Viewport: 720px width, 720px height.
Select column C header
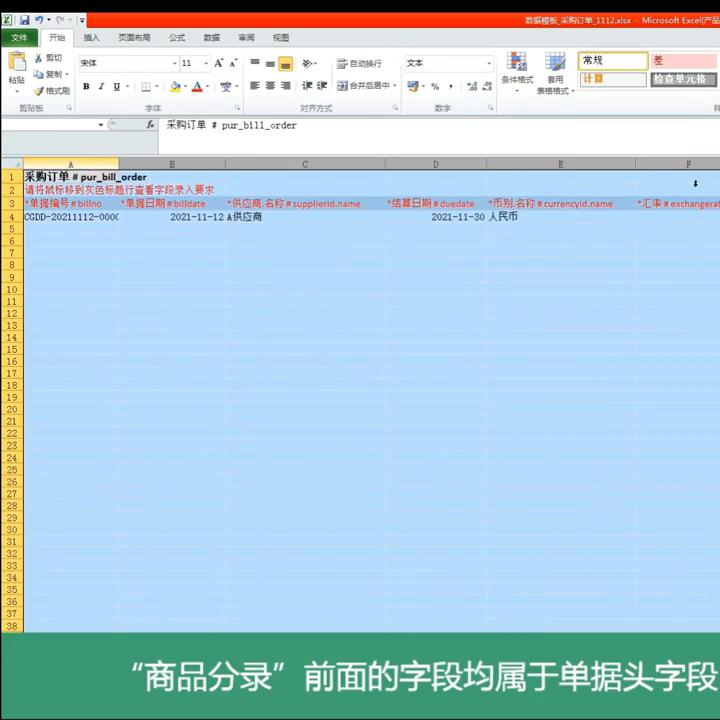[x=305, y=164]
